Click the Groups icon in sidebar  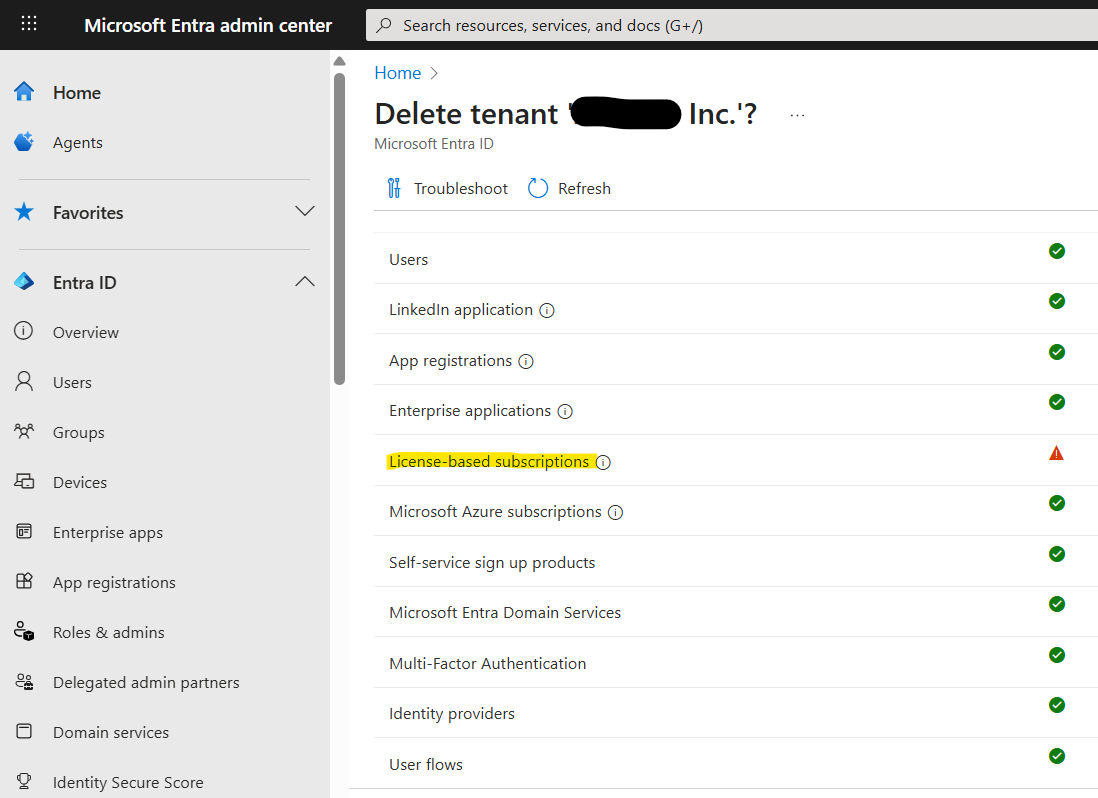point(24,431)
